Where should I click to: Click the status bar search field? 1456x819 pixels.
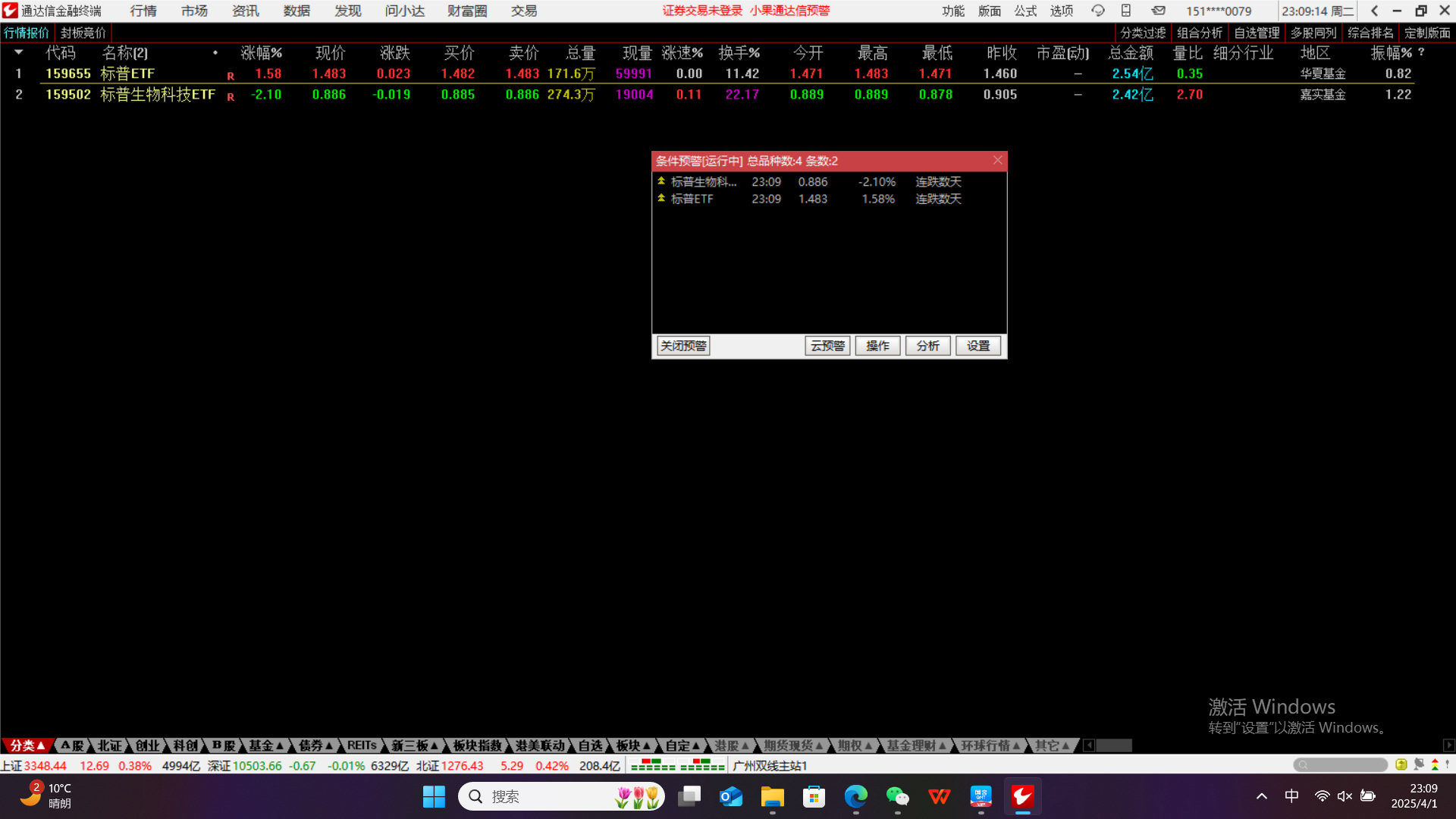coord(1340,764)
